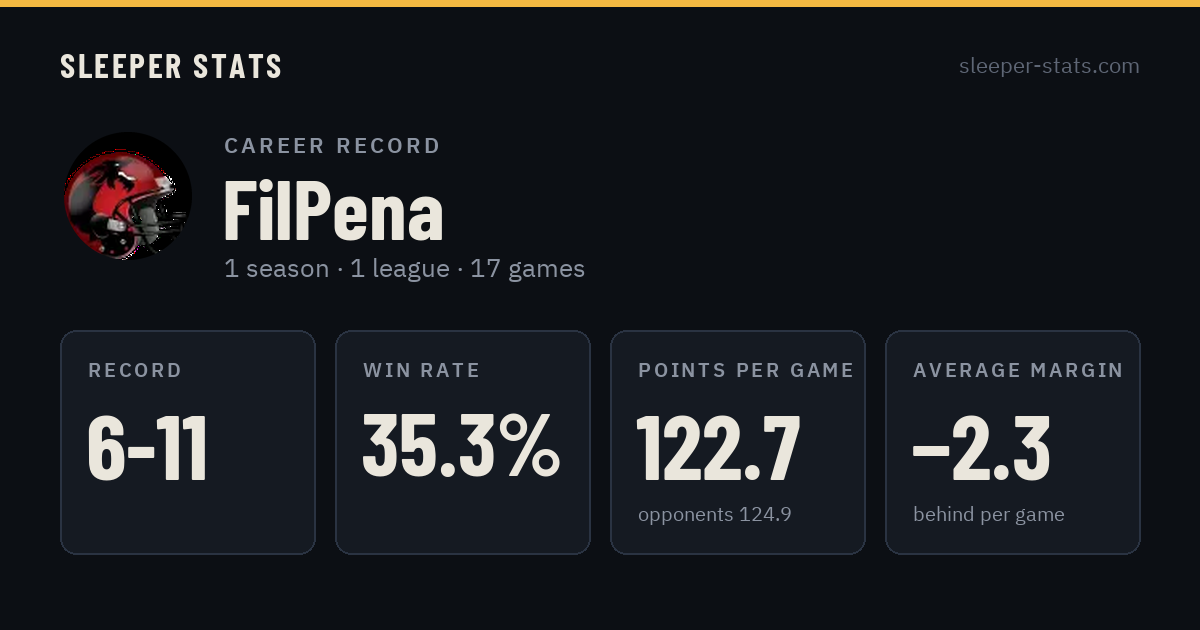Click the orange top accent bar
The image size is (1200, 630).
click(x=600, y=3)
